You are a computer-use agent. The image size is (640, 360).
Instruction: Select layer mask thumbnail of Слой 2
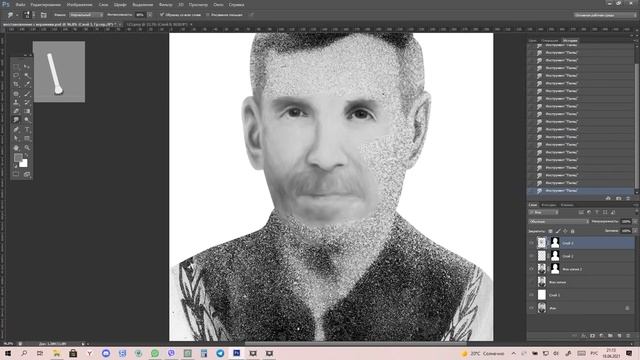point(555,256)
